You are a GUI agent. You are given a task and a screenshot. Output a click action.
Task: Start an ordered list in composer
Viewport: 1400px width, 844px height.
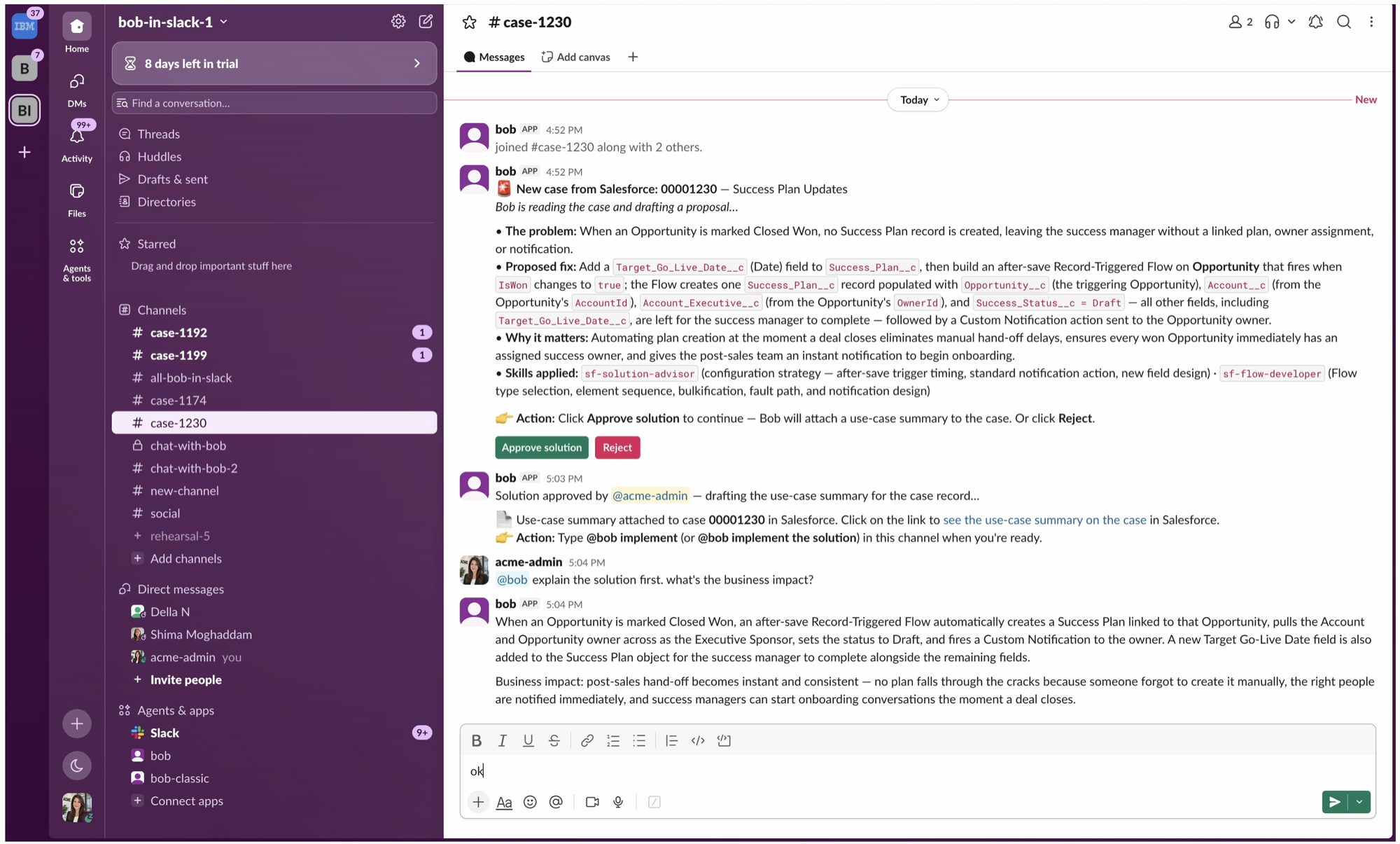(x=613, y=740)
